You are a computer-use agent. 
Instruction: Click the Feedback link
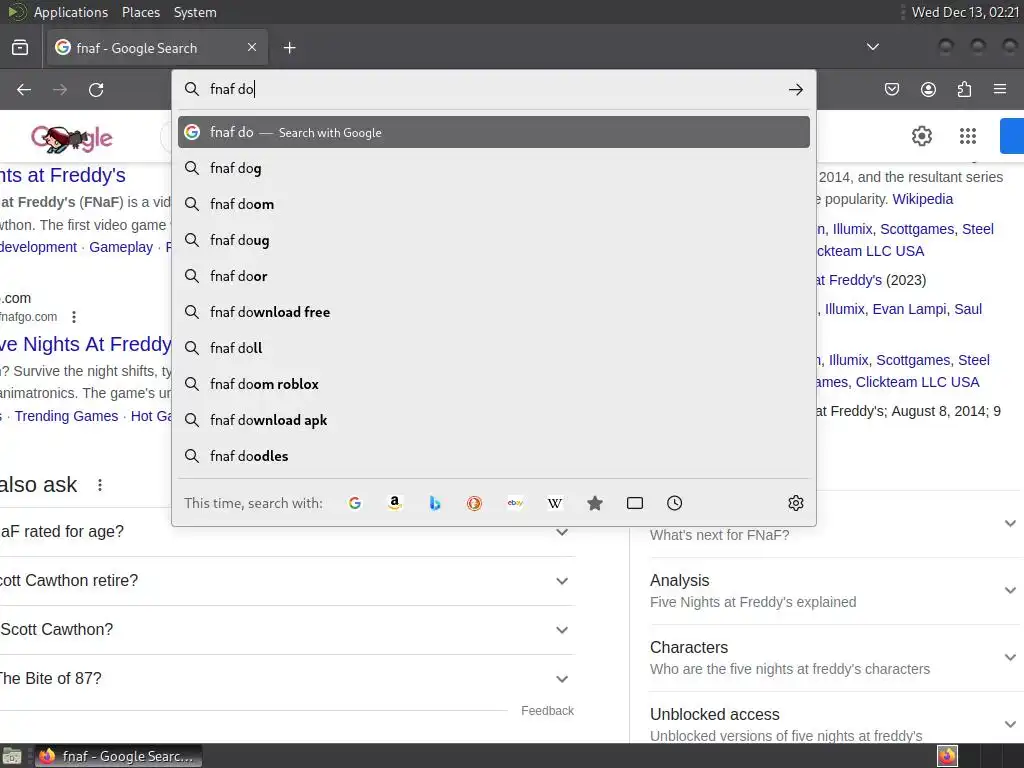547,711
